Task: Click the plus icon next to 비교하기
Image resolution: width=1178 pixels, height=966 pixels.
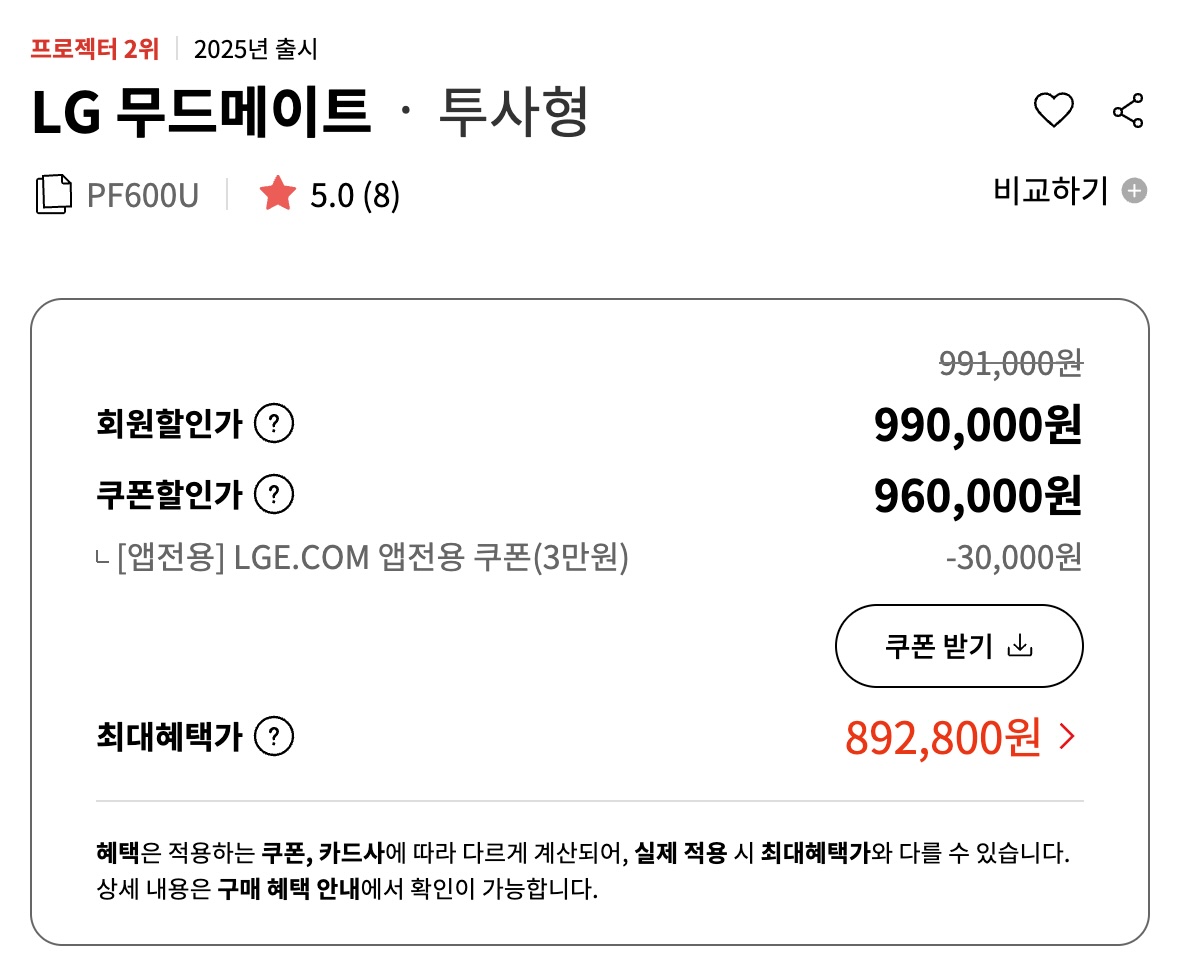Action: [x=1133, y=190]
